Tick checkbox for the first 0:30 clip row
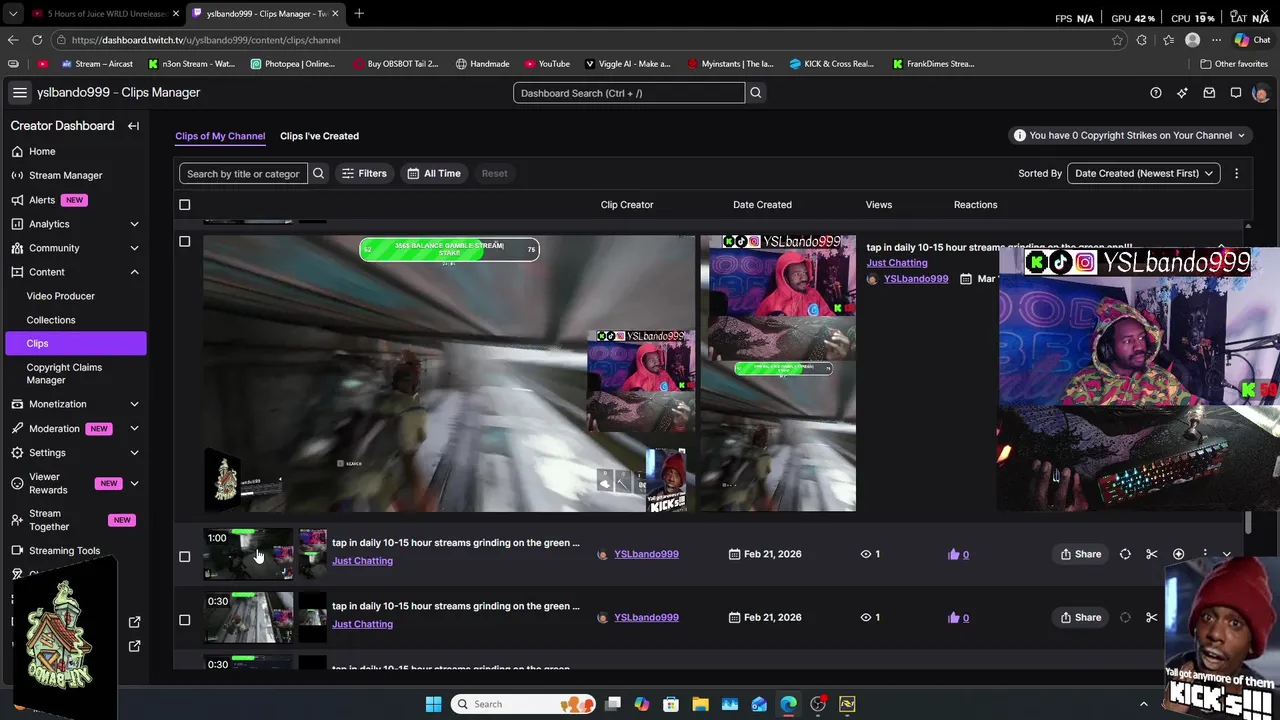This screenshot has height=720, width=1280. pos(184,620)
